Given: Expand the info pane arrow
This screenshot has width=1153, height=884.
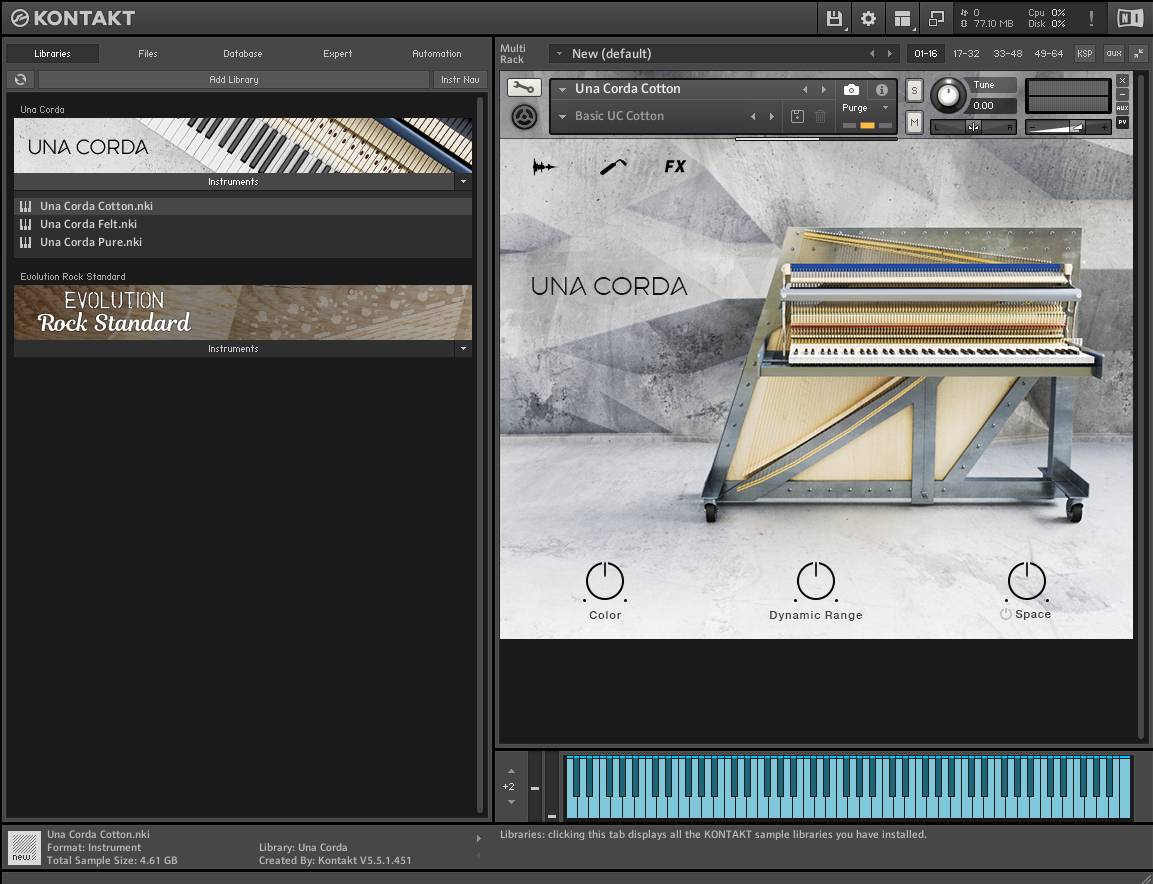Looking at the screenshot, I should tap(479, 838).
